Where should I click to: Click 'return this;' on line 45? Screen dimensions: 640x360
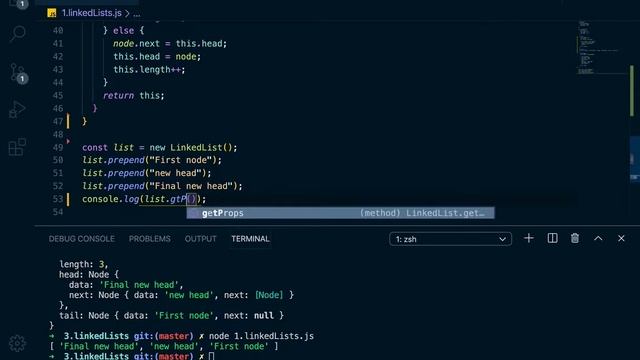[x=133, y=96]
